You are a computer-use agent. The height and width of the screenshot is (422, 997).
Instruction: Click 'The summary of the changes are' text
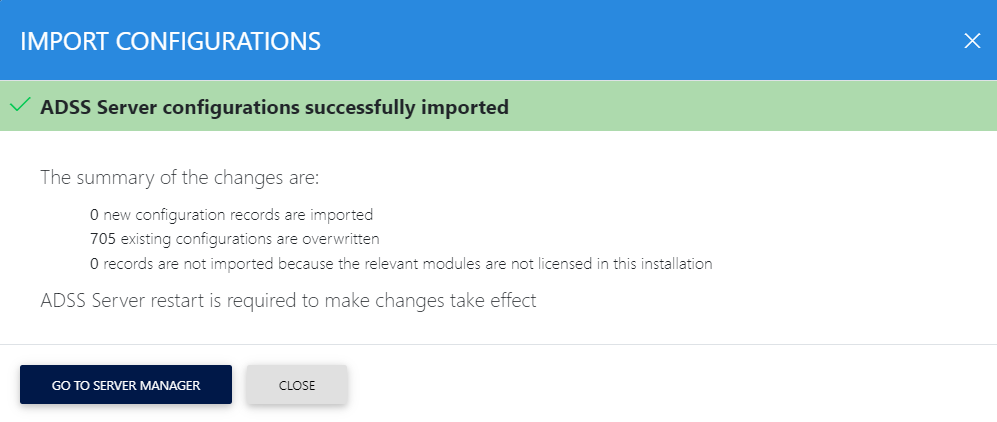179,178
